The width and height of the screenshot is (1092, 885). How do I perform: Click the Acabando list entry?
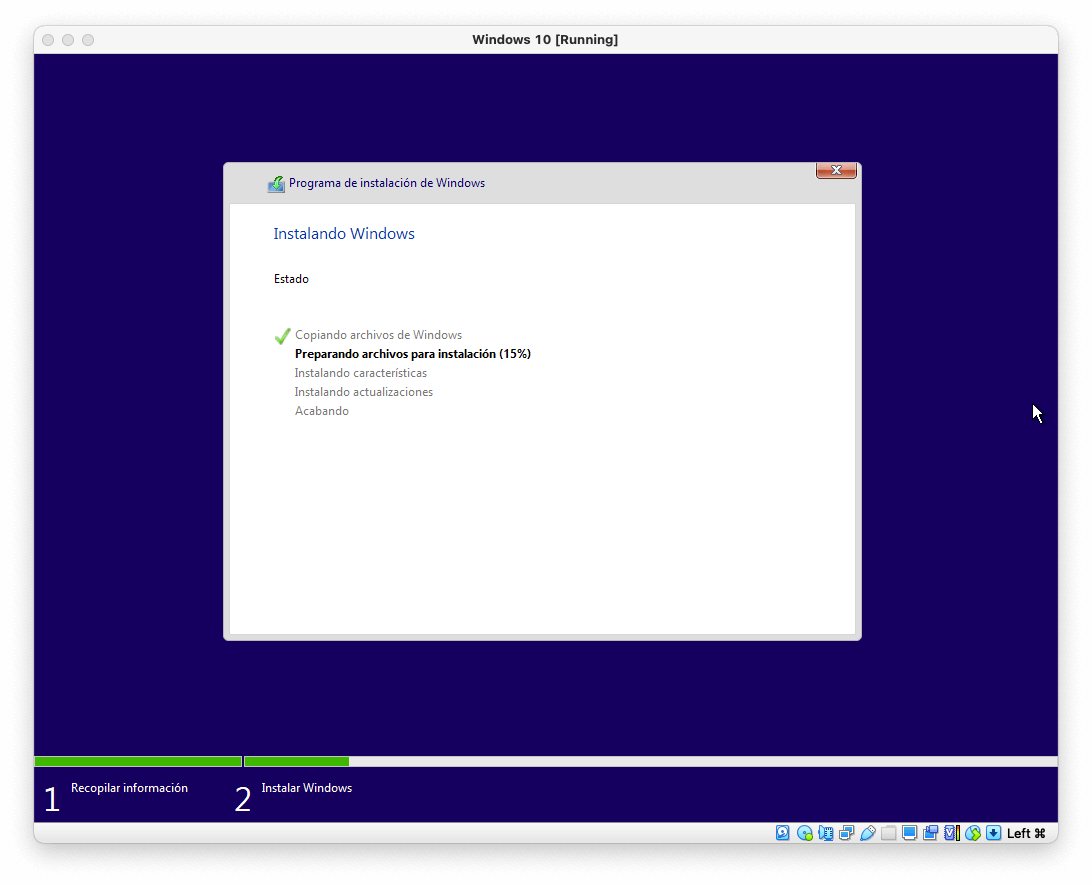tap(321, 410)
